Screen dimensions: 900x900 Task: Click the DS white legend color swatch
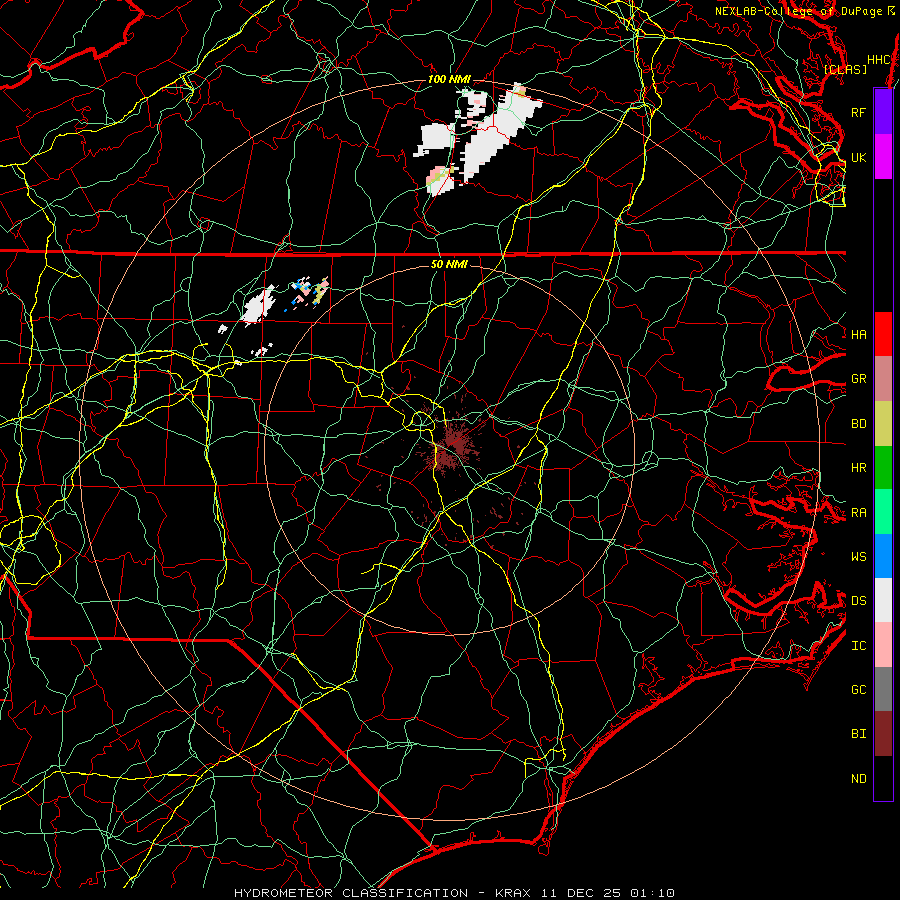883,600
